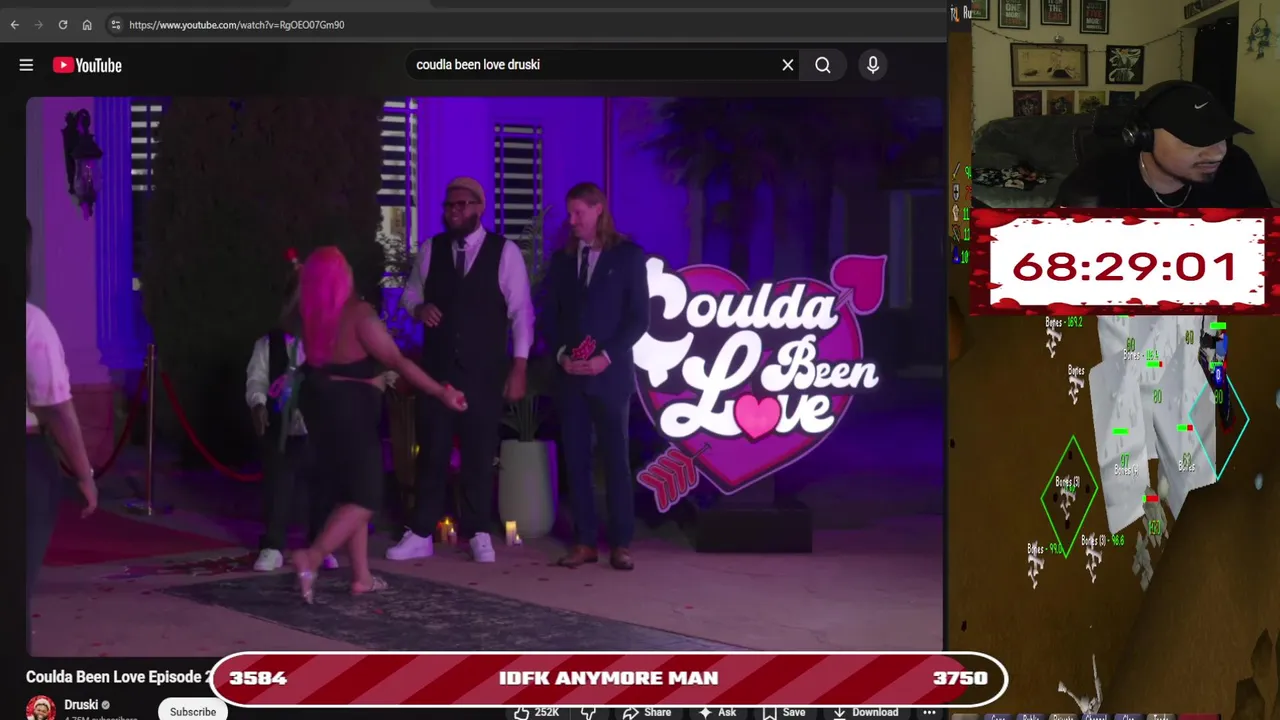Open Druski channel avatar
The image size is (1280, 720).
[41, 708]
